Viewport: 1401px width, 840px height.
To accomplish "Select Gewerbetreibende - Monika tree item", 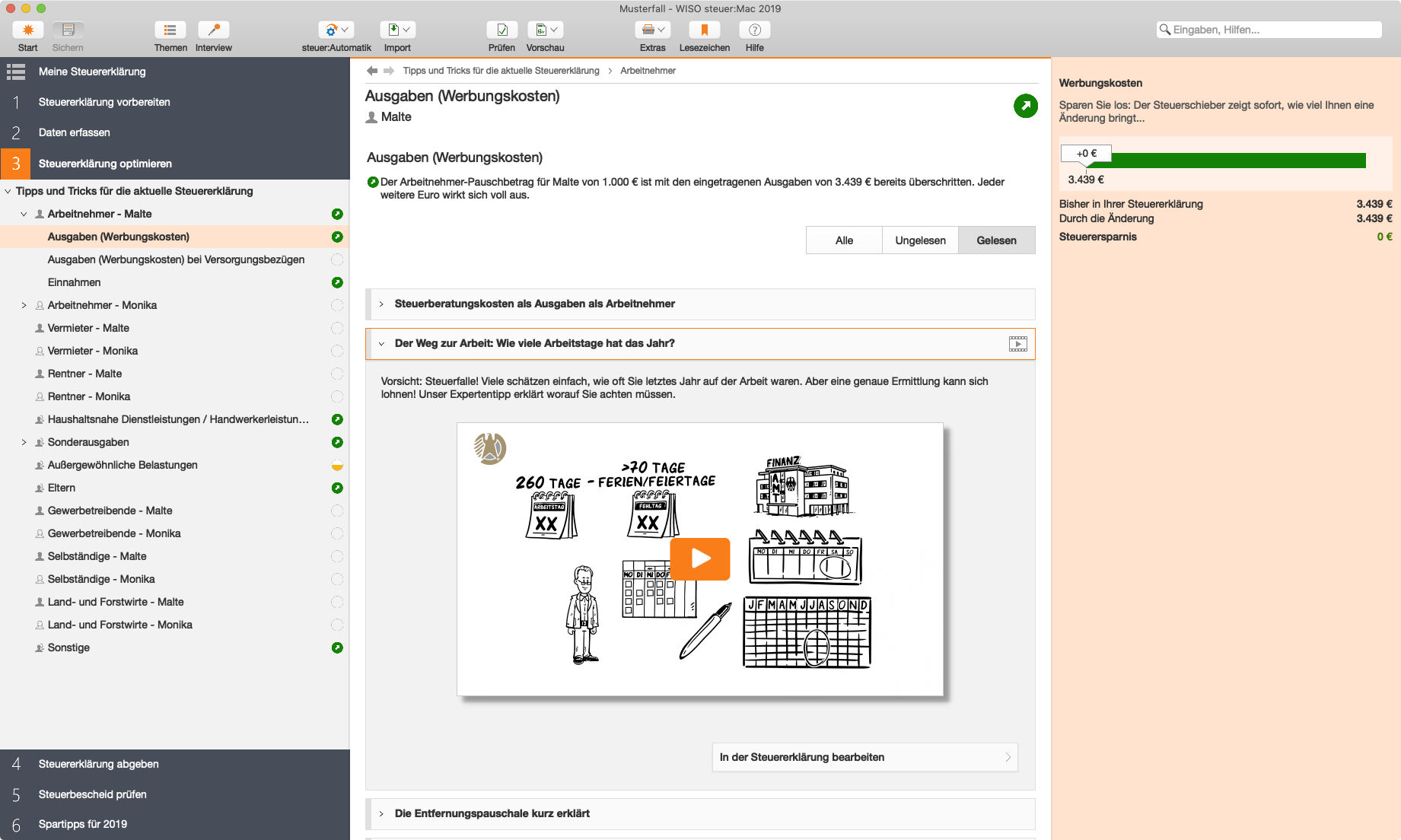I will tap(175, 533).
